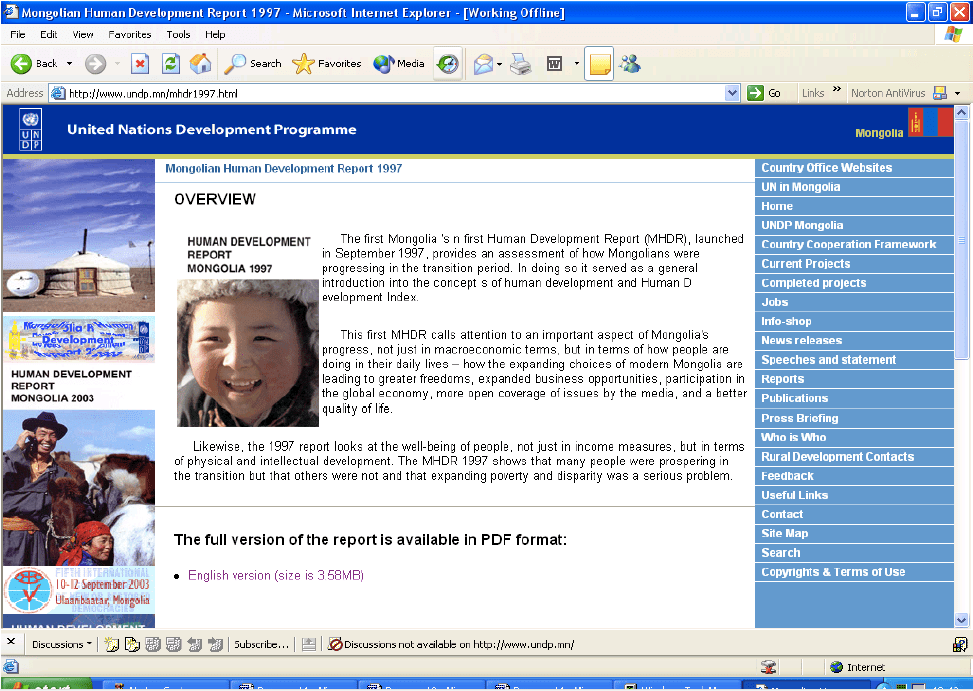Screen dimensions: 973x691
Task: Open the History toolbar icon
Action: point(447,64)
